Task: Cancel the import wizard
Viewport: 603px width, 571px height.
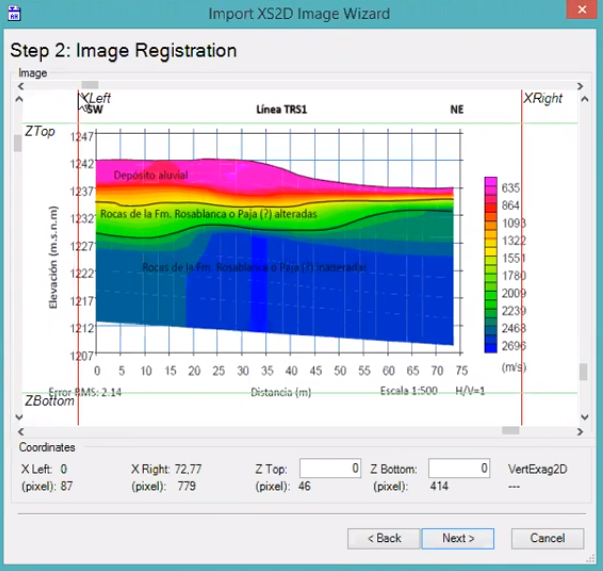Action: 547,538
